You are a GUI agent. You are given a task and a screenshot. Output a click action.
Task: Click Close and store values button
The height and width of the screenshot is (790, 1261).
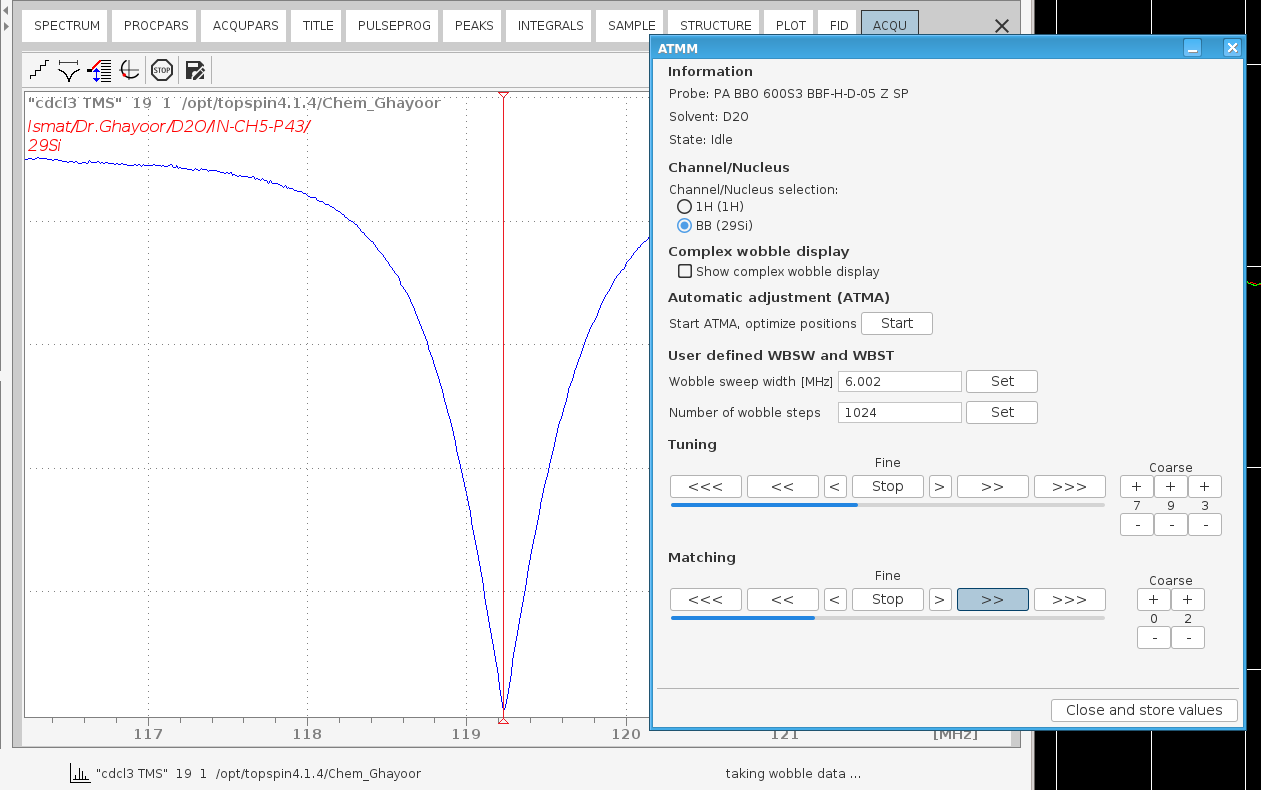(1144, 710)
